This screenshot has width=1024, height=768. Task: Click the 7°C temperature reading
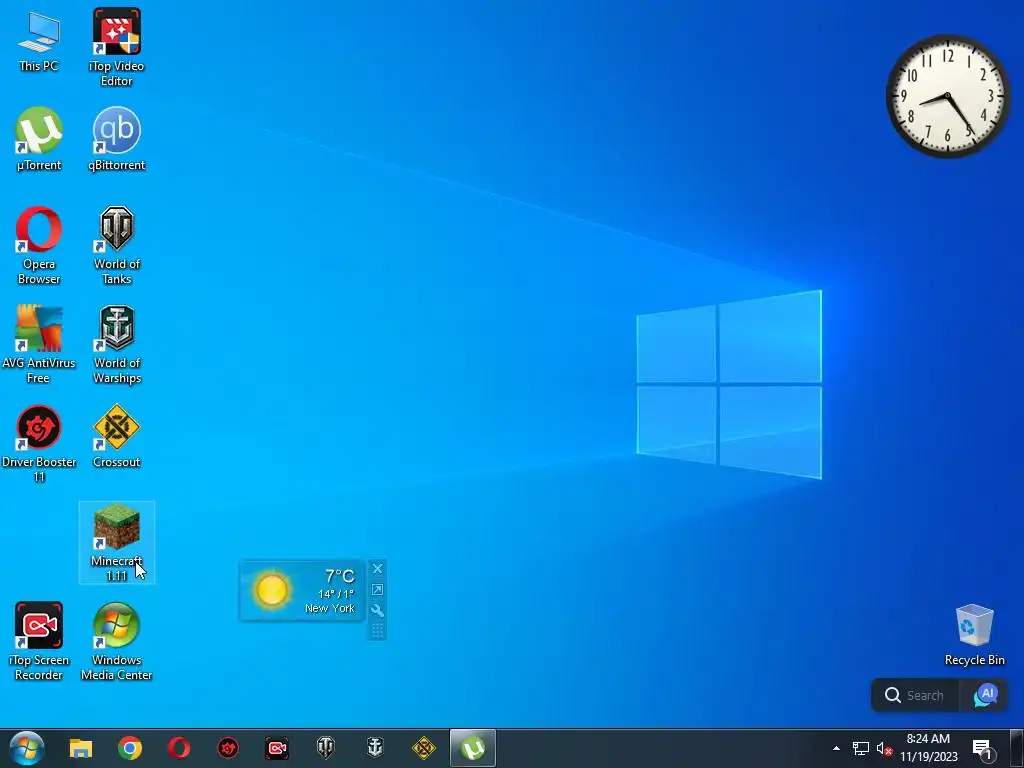(340, 576)
